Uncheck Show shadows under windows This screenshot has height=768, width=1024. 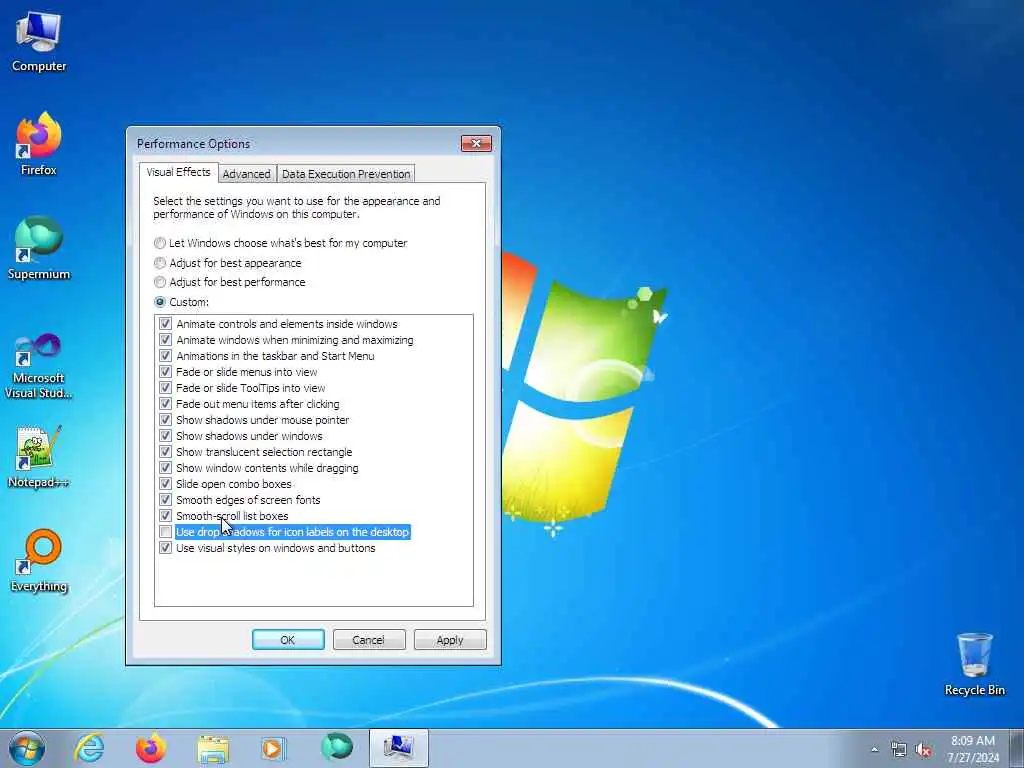[165, 436]
